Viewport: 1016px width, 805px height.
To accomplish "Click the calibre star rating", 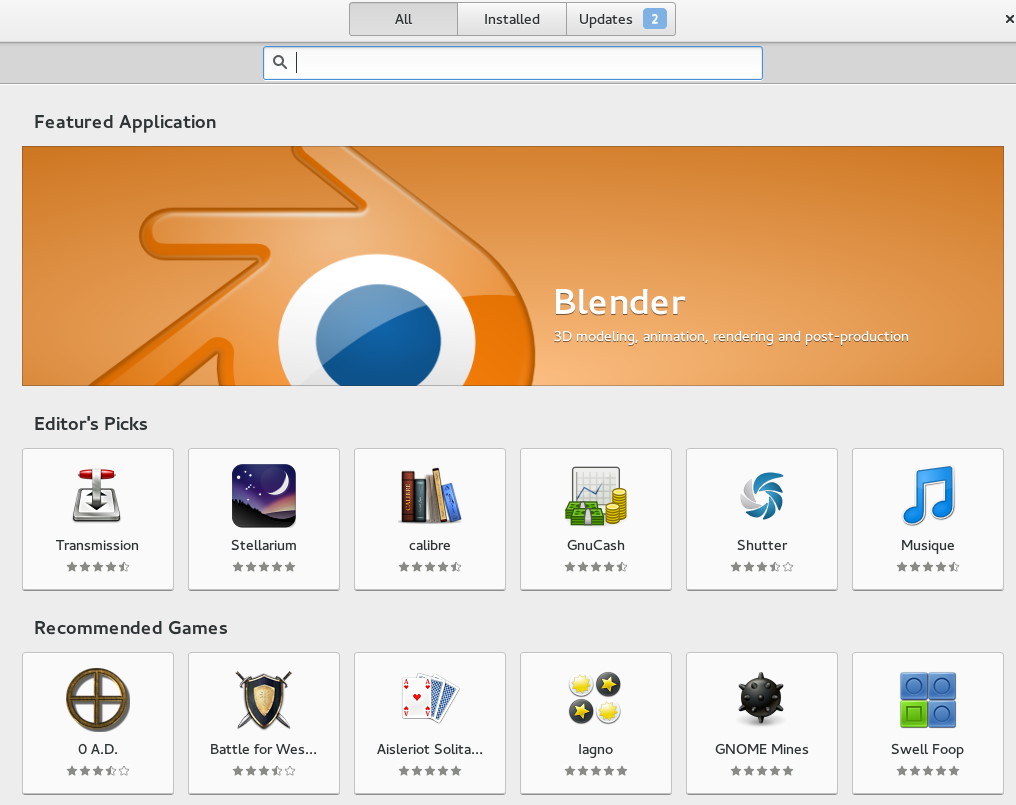I will (x=430, y=567).
